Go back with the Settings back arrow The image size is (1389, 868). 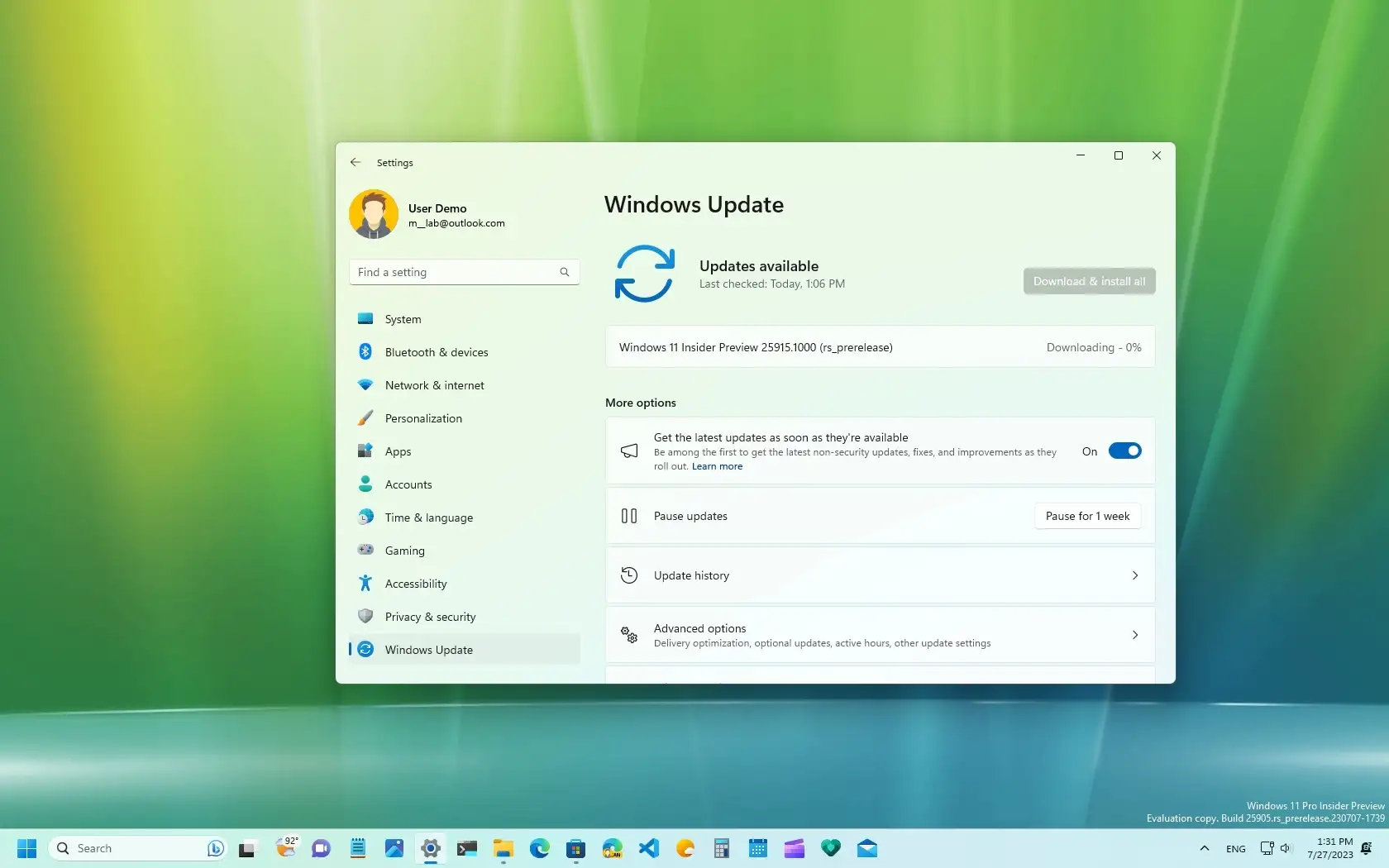tap(356, 163)
